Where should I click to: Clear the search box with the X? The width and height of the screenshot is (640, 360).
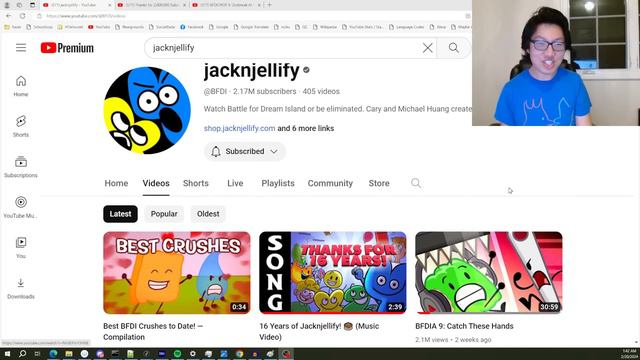pos(427,48)
